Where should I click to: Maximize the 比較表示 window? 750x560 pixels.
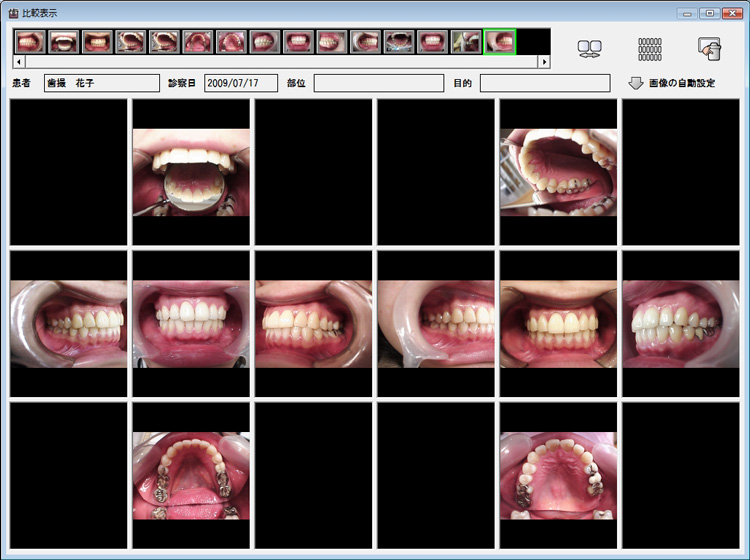[x=709, y=13]
